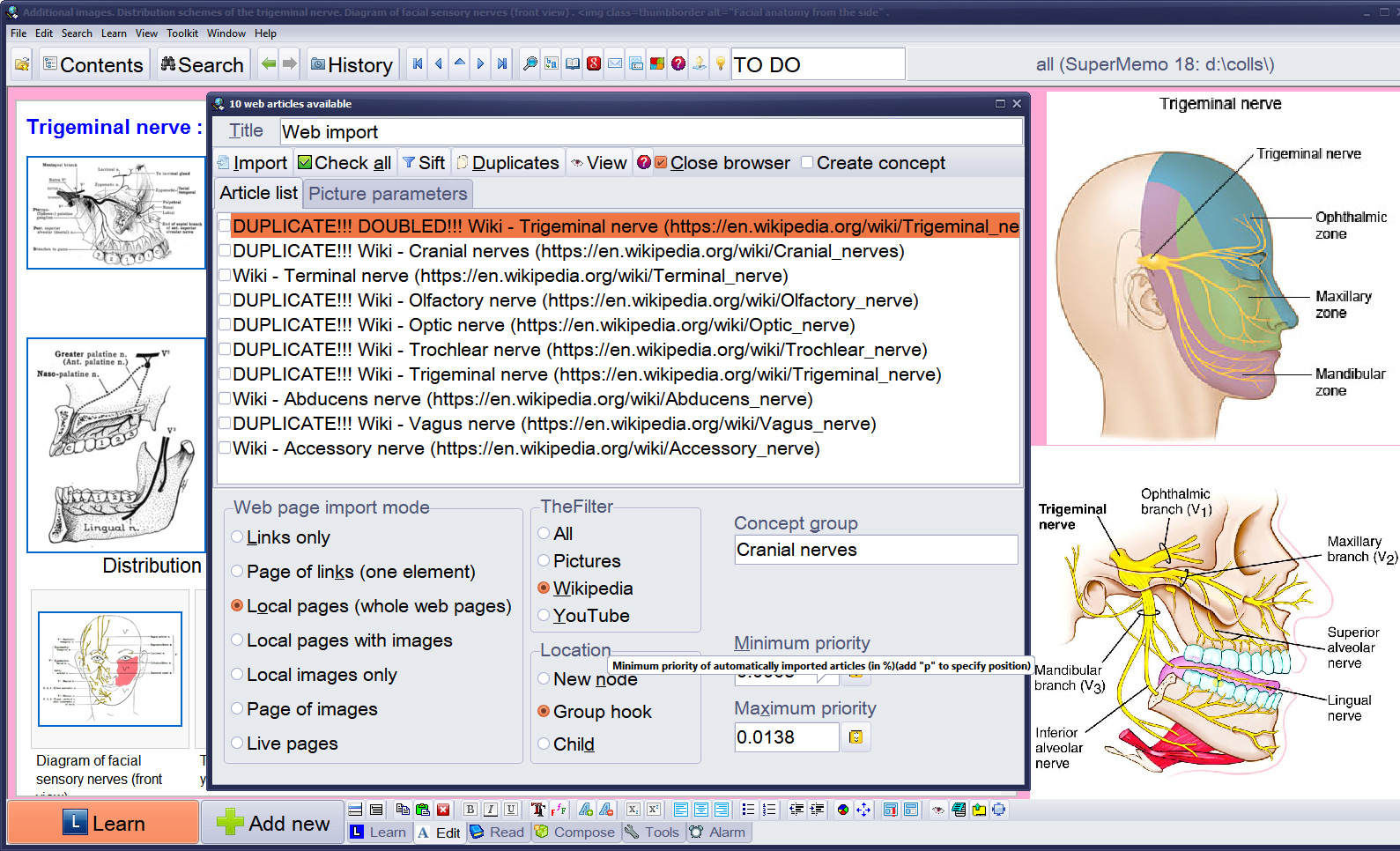1400x851 pixels.
Task: Click the Italic formatting icon
Action: click(491, 810)
